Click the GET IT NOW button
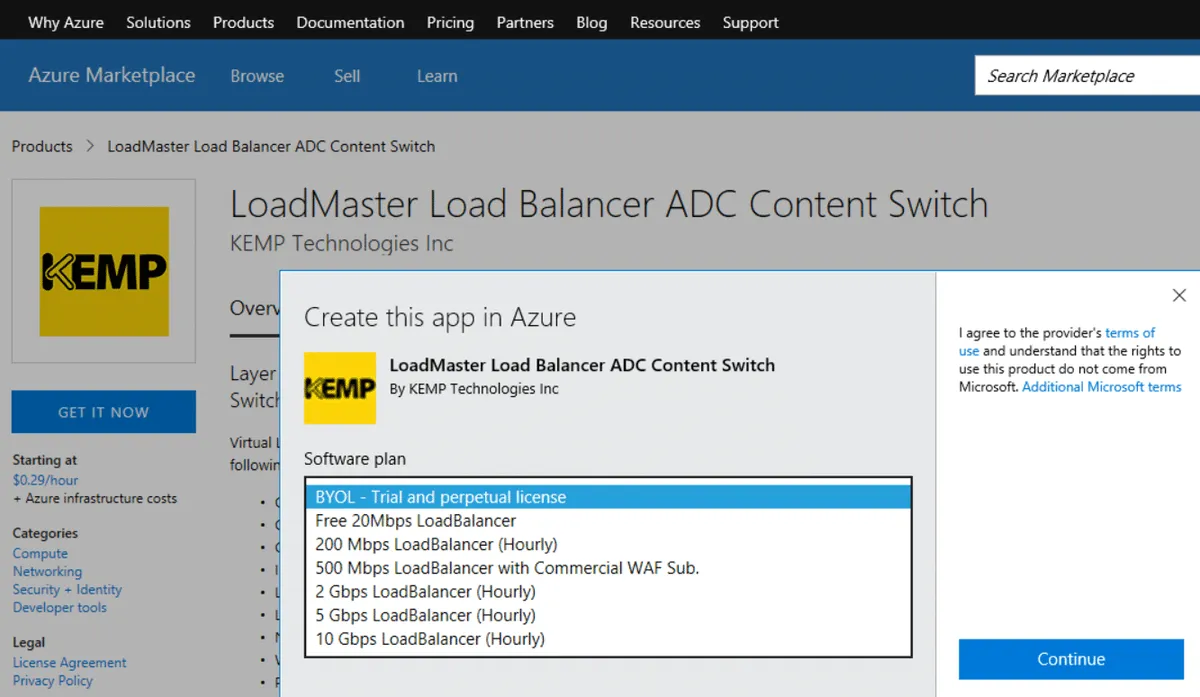The image size is (1200, 697). tap(103, 412)
